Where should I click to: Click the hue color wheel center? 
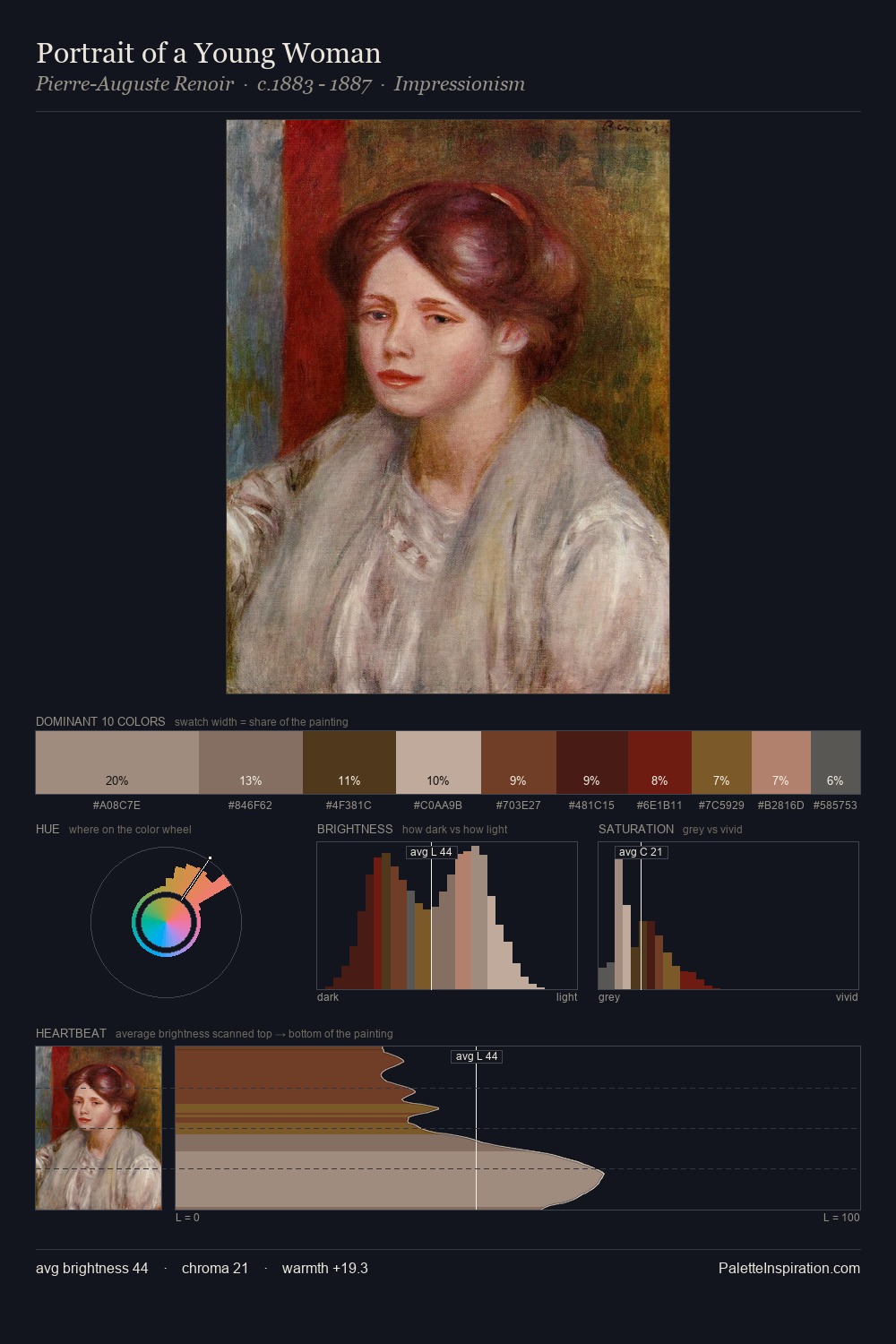tap(166, 922)
